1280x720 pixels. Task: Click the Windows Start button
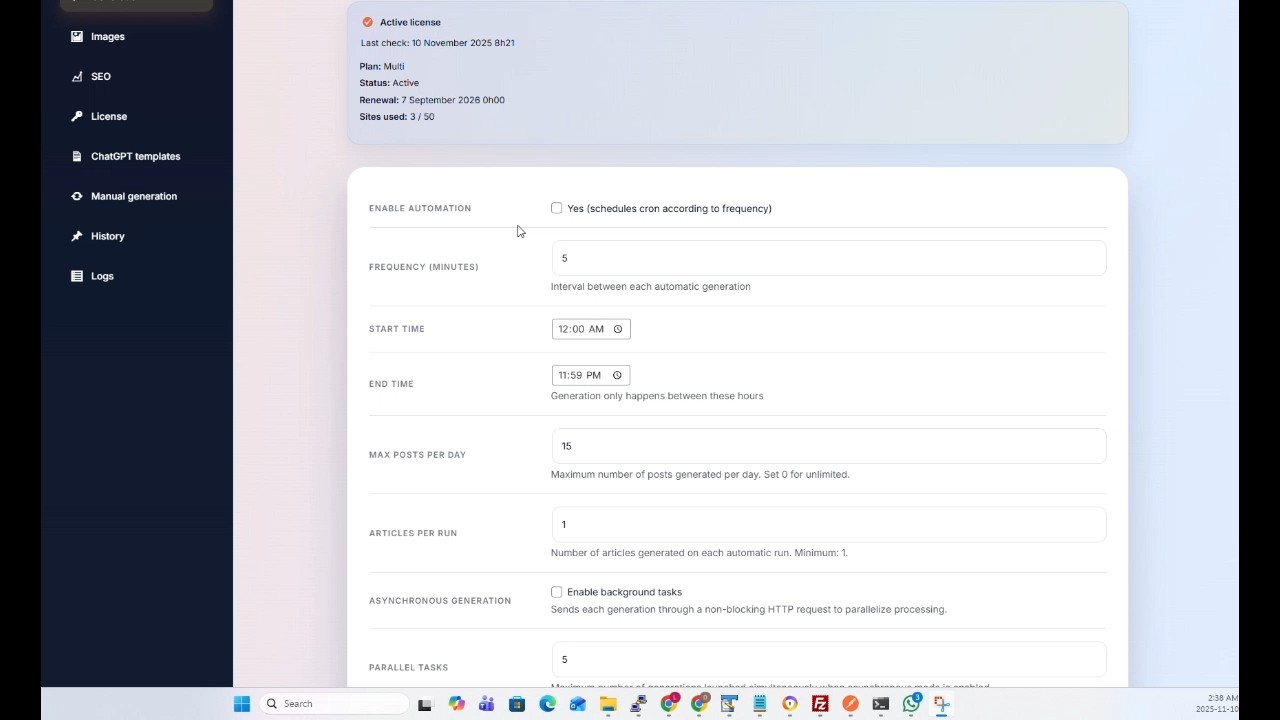coord(241,703)
